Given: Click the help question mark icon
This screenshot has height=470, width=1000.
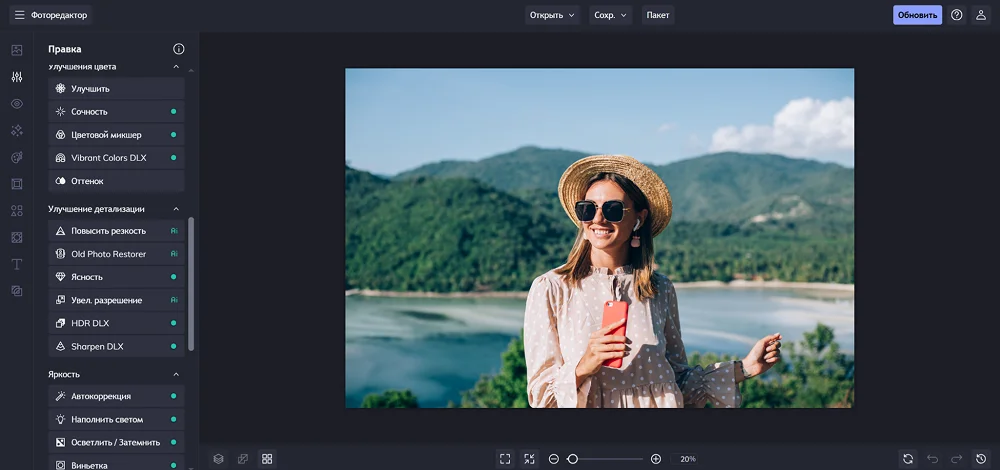Looking at the screenshot, I should pos(957,15).
